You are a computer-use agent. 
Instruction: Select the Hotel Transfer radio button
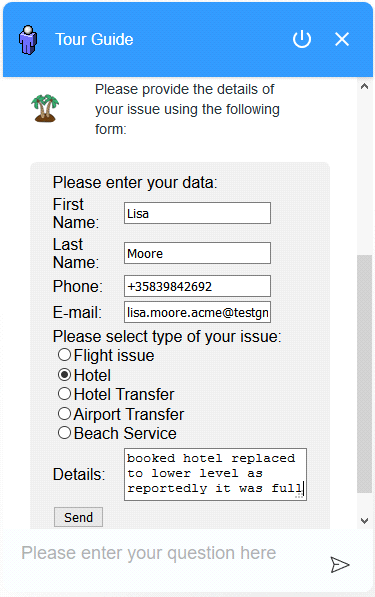point(64,394)
